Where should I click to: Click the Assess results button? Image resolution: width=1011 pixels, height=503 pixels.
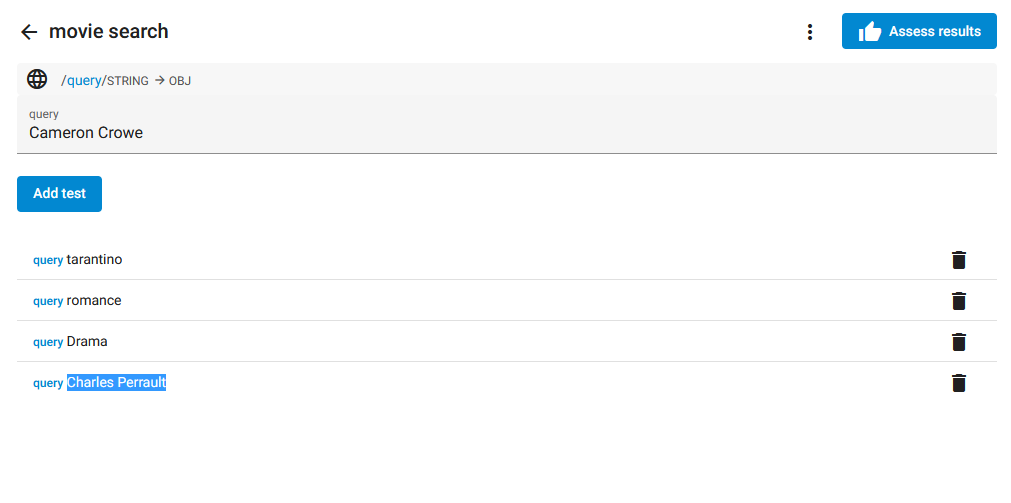tap(919, 31)
